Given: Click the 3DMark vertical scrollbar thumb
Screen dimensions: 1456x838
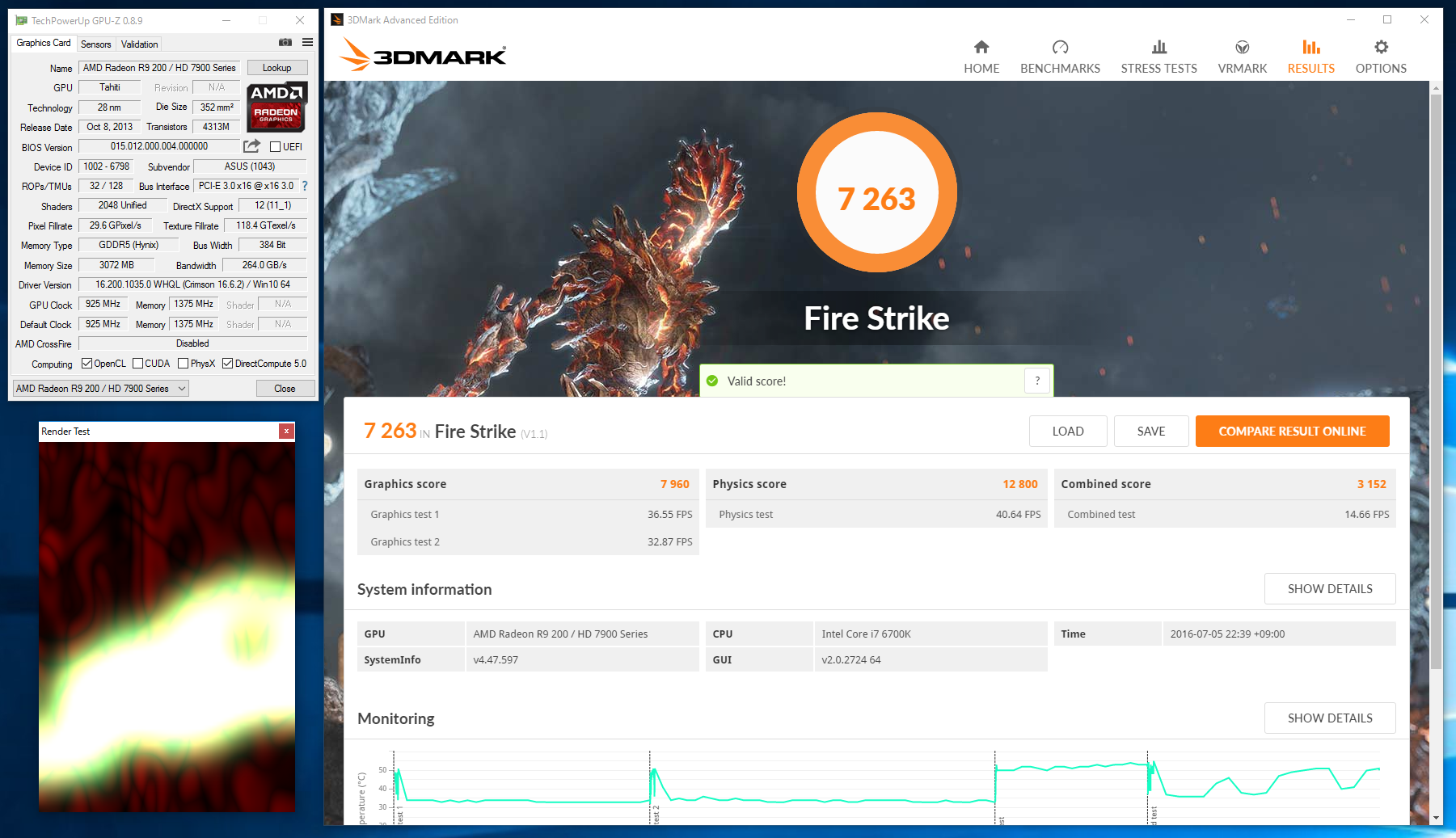Looking at the screenshot, I should tap(1436, 381).
